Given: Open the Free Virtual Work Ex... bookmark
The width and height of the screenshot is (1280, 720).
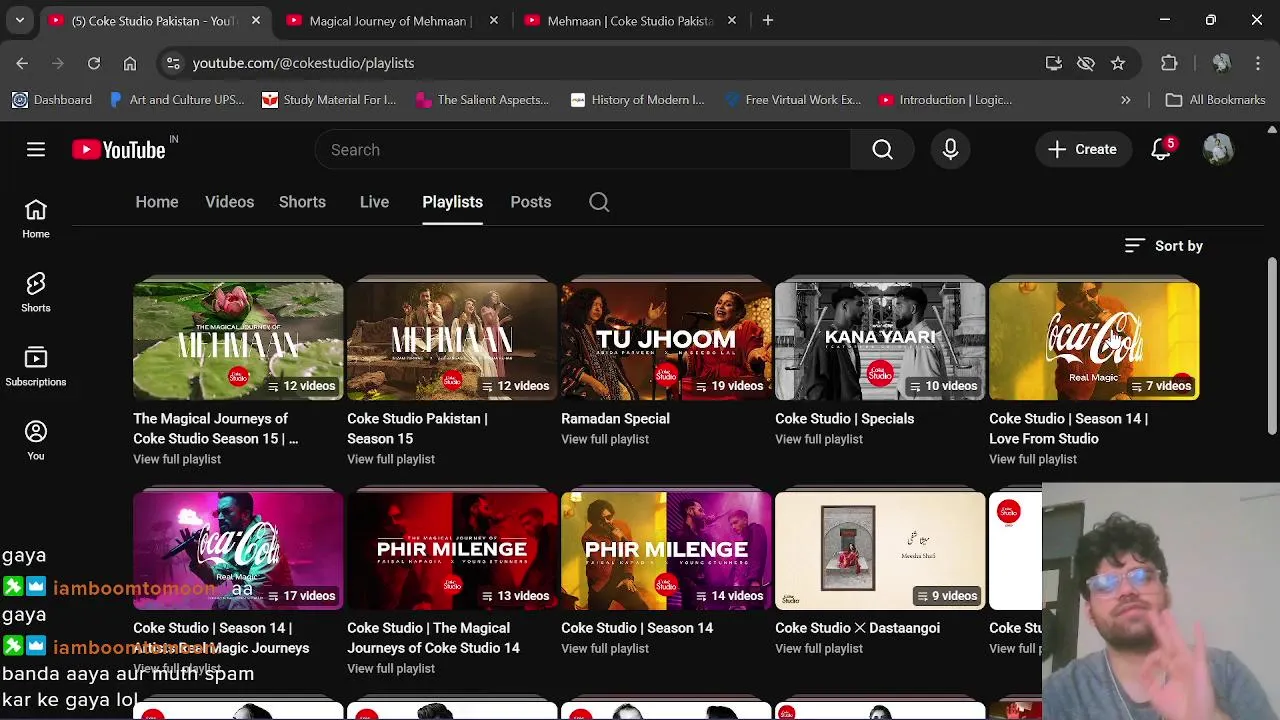Looking at the screenshot, I should tap(793, 100).
